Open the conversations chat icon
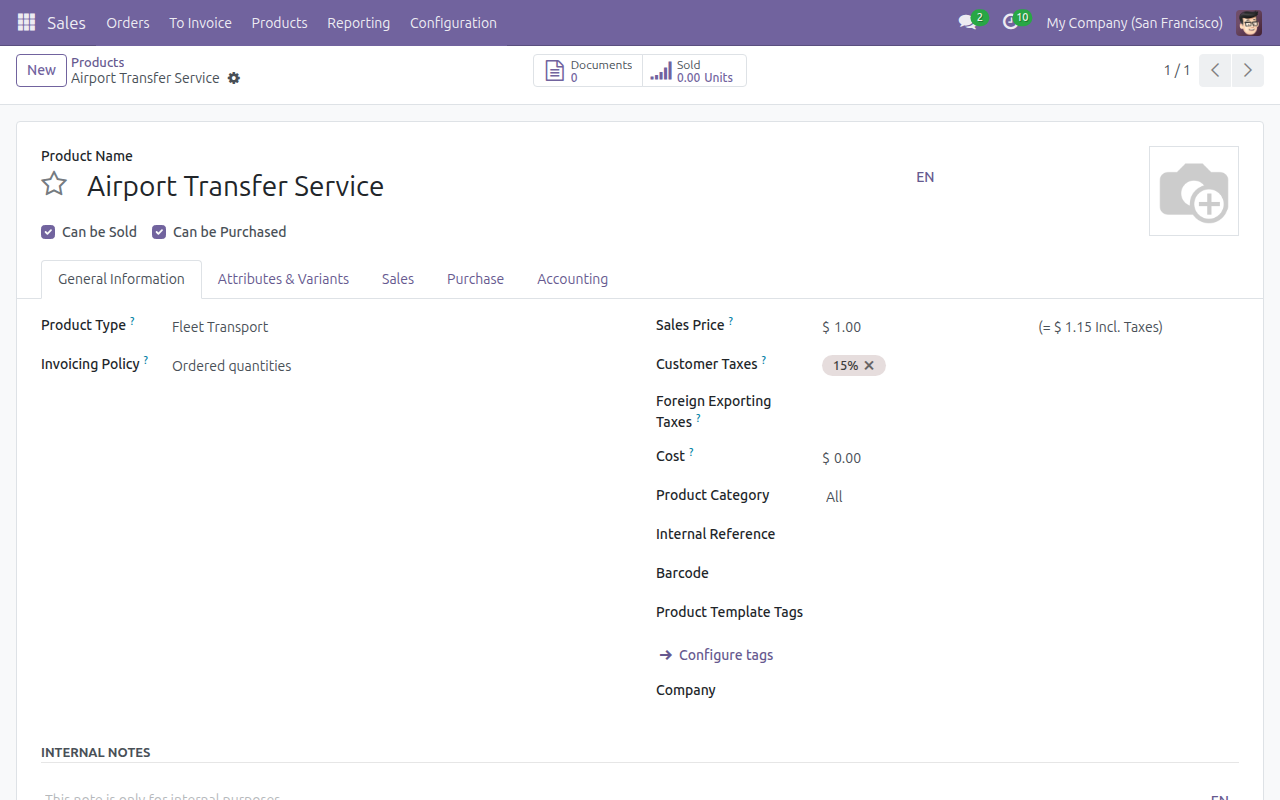The height and width of the screenshot is (800, 1280). (967, 22)
